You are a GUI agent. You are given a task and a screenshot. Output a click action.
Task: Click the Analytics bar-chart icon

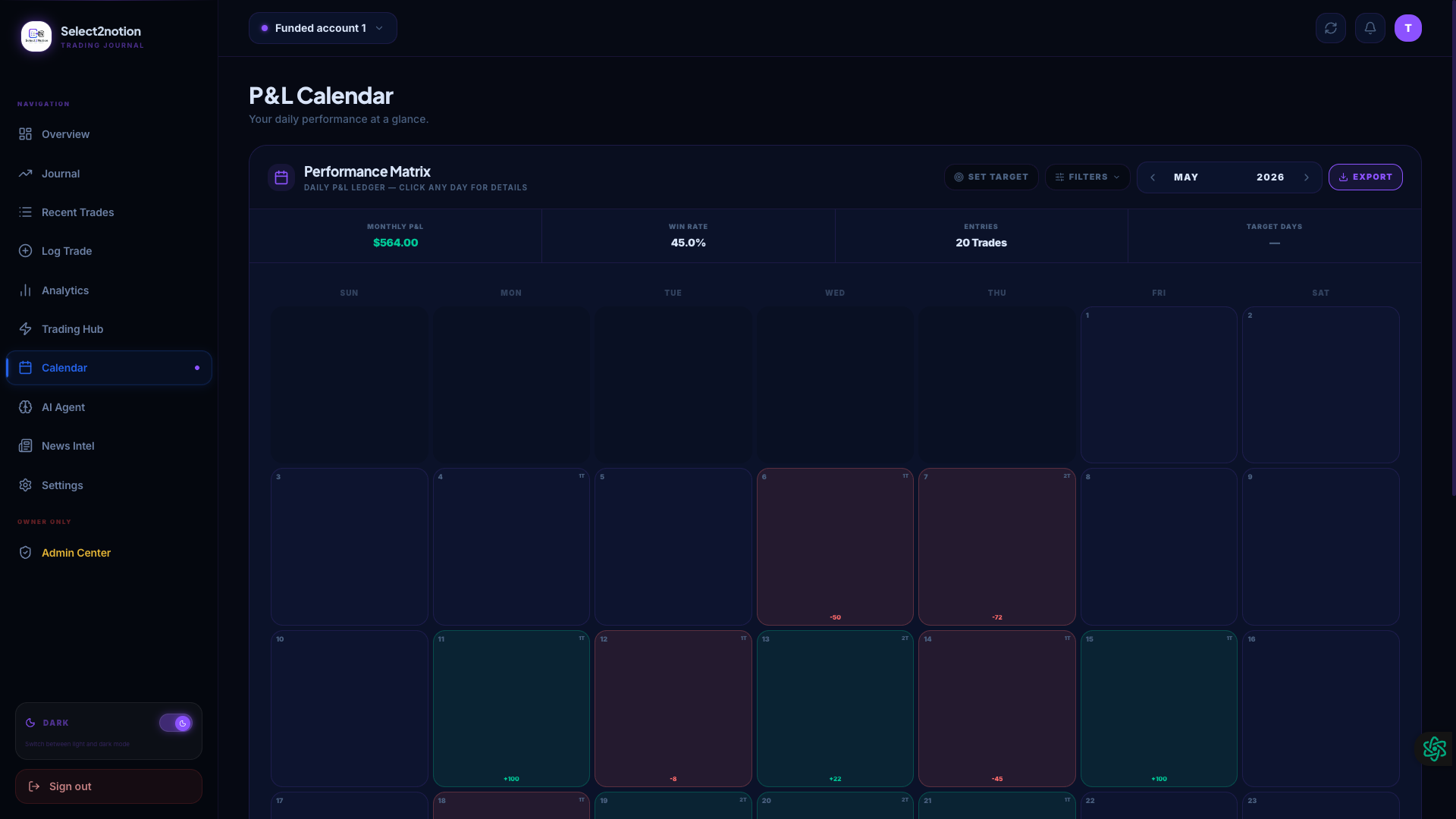[25, 290]
